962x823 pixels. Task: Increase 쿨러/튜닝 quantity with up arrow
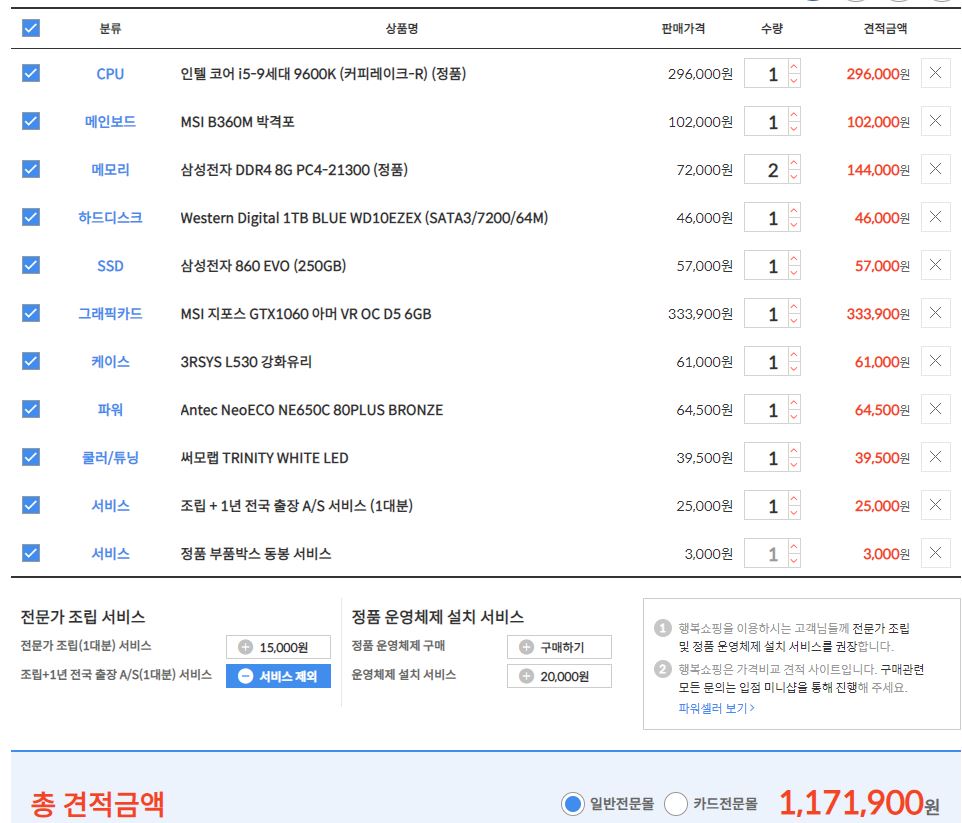pos(794,450)
